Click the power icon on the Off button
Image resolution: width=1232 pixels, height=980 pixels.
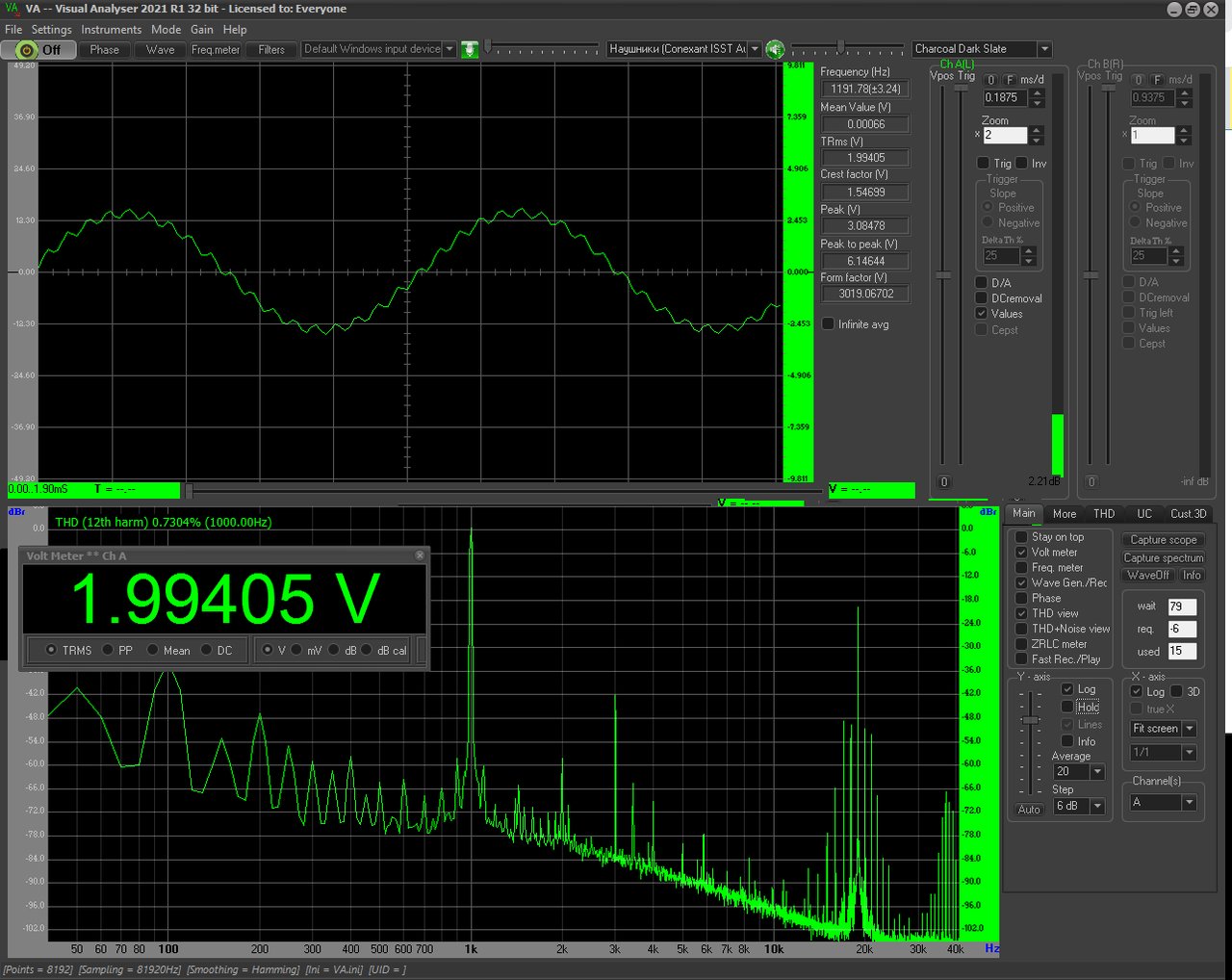[x=27, y=50]
